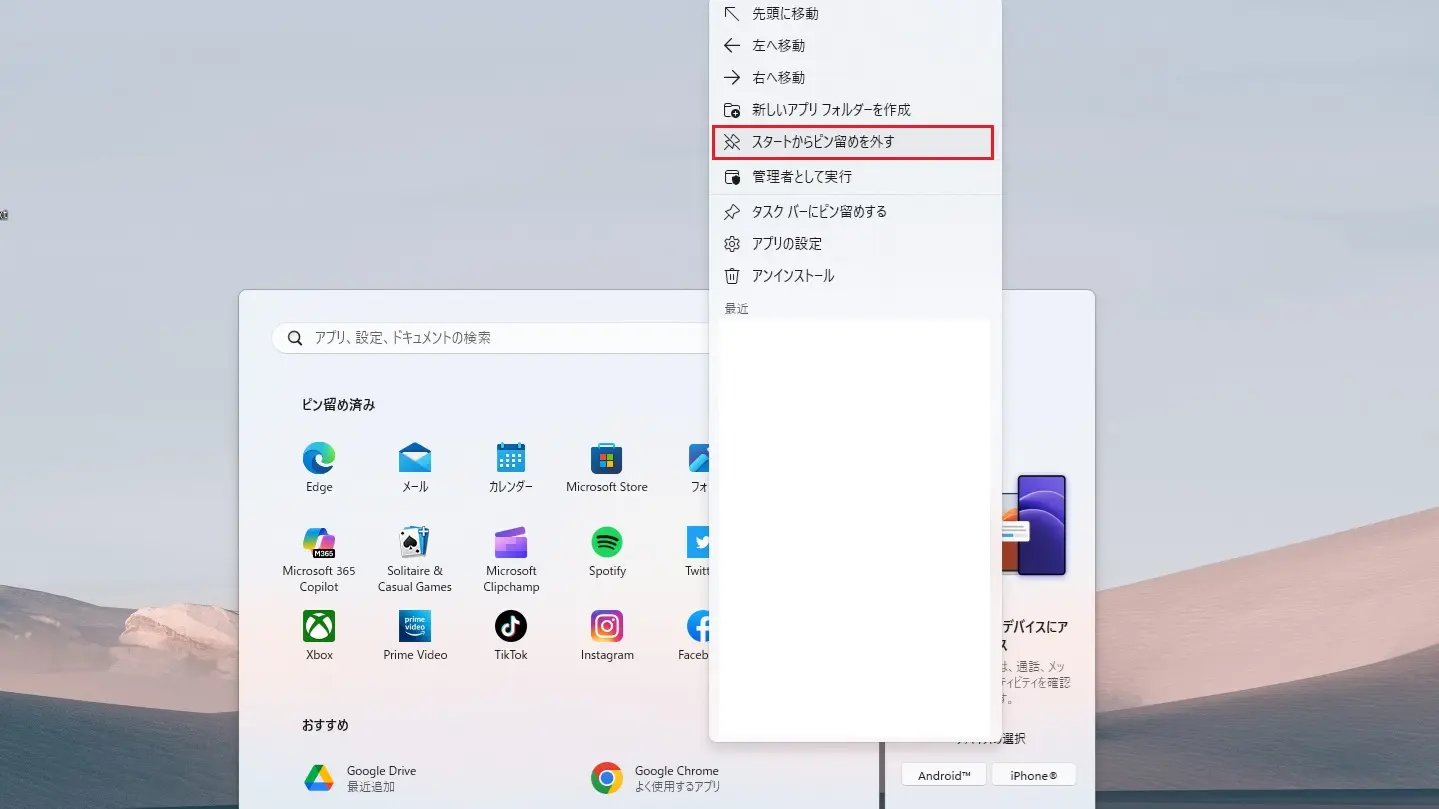The width and height of the screenshot is (1439, 809).
Task: Select 先頭に移動 from context menu
Action: point(855,14)
